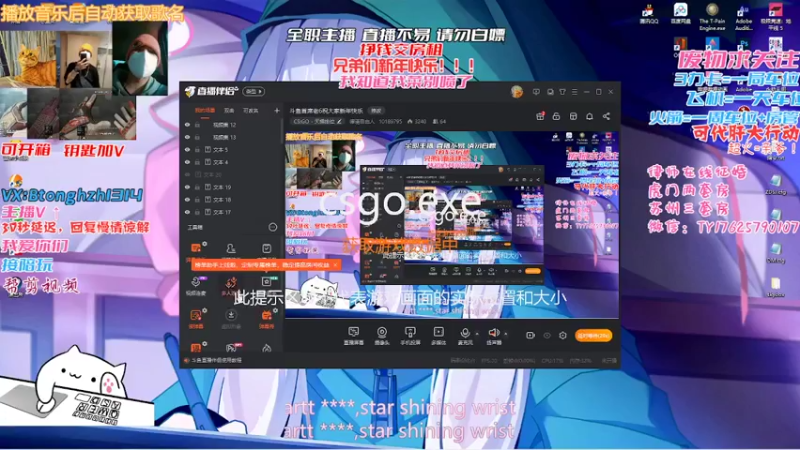Open user avatar in title bar
Screen dimensions: 800x450
517,92
